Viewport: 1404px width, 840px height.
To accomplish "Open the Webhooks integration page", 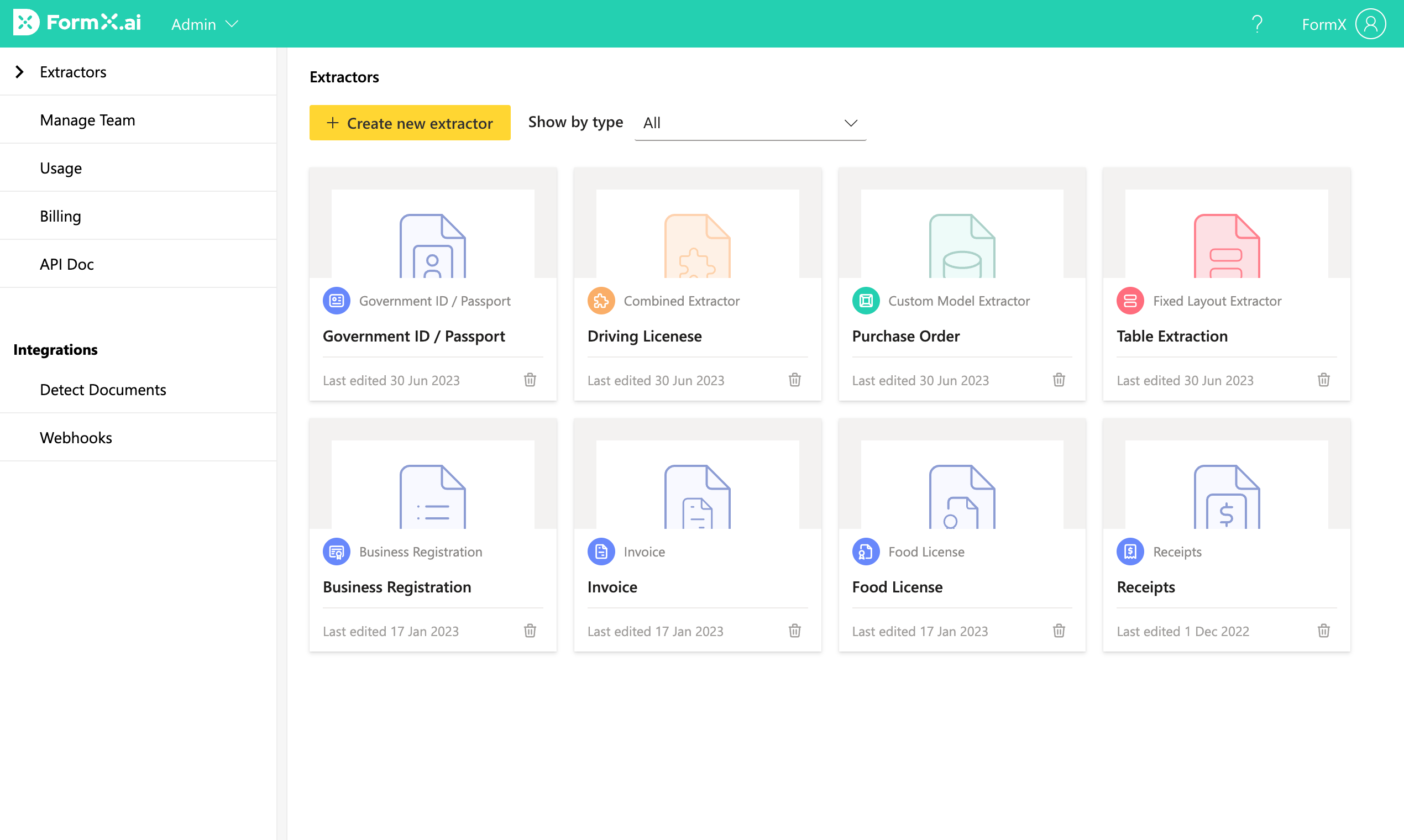I will pyautogui.click(x=76, y=438).
